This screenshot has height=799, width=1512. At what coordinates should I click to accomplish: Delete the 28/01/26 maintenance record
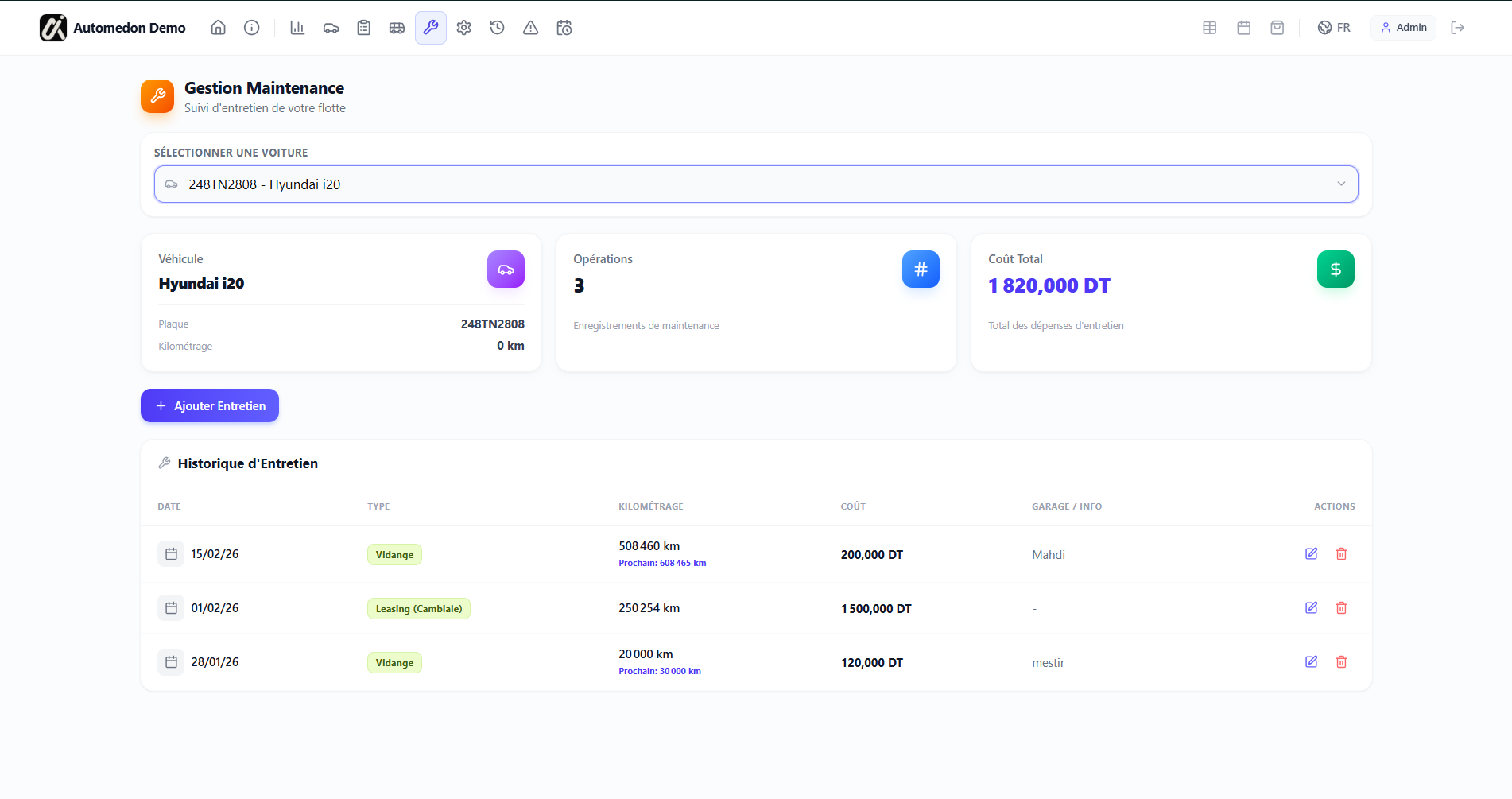pyautogui.click(x=1341, y=661)
